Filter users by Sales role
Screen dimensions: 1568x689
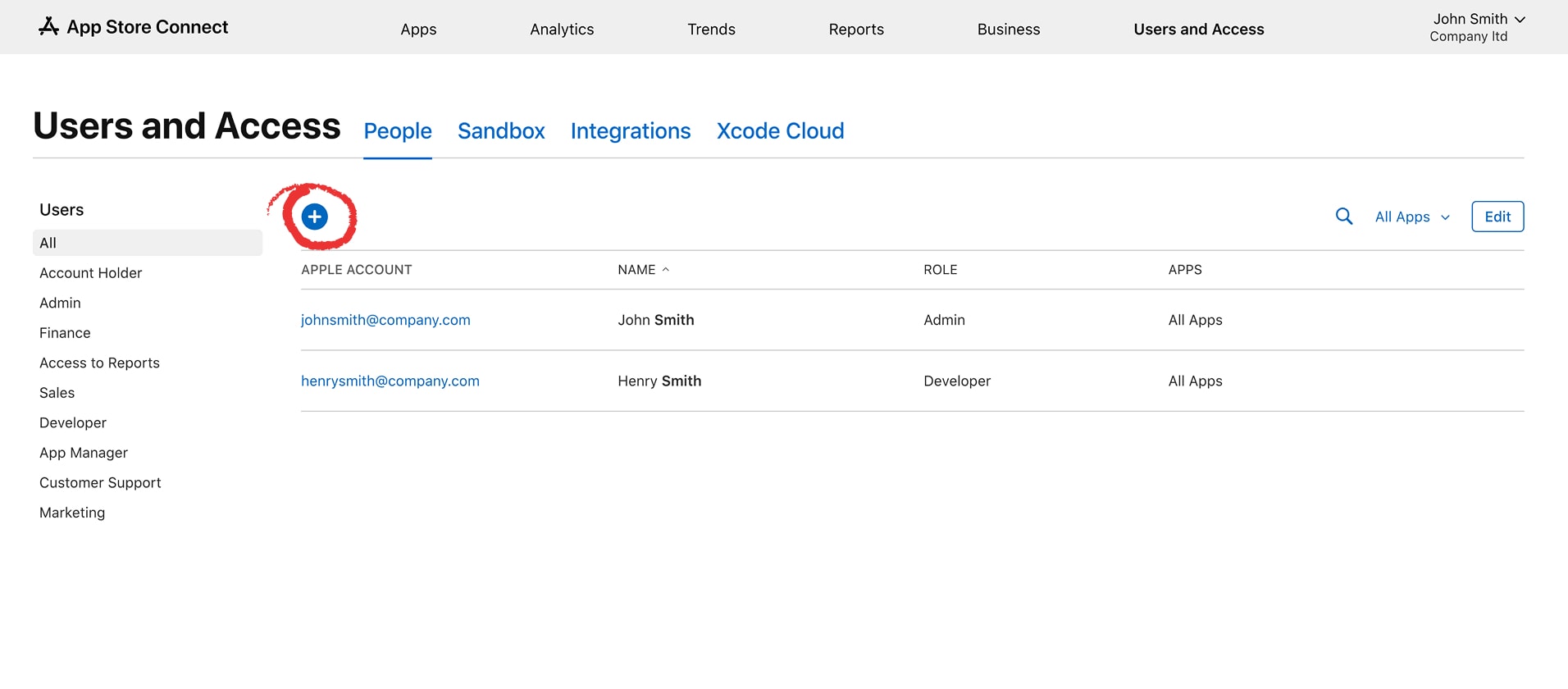[x=57, y=393]
